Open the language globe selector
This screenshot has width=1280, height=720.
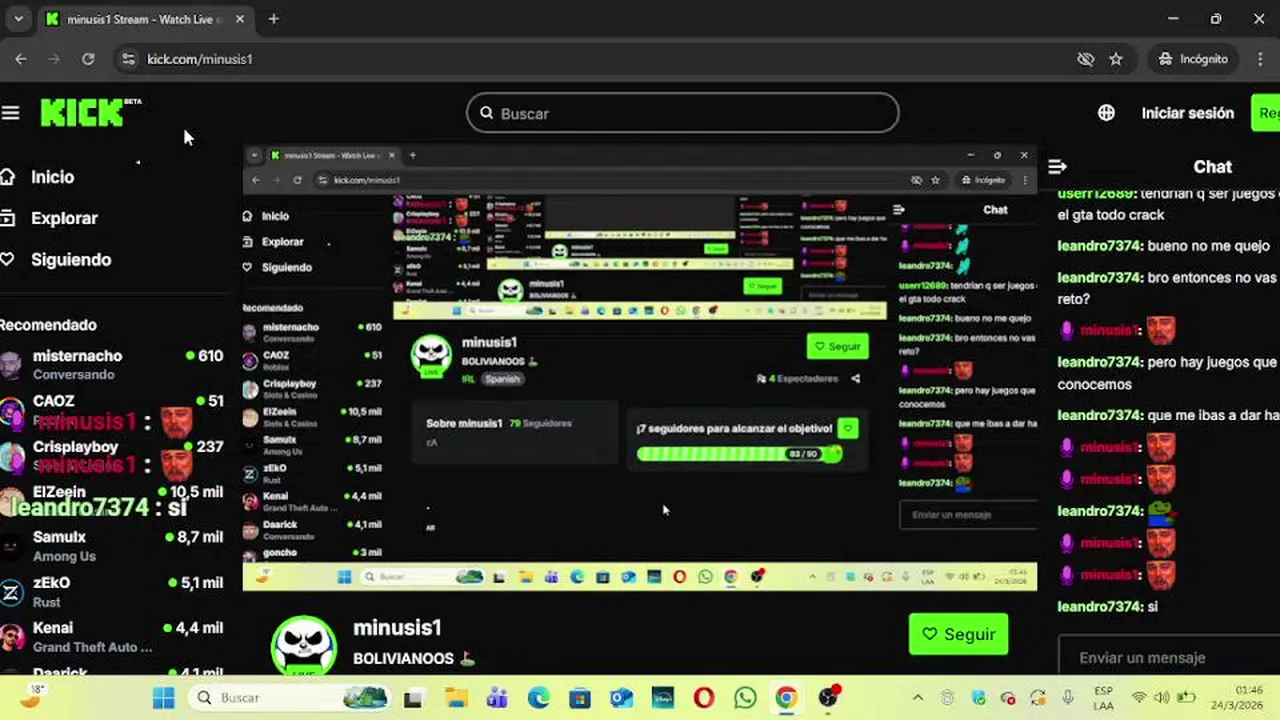[x=1106, y=113]
